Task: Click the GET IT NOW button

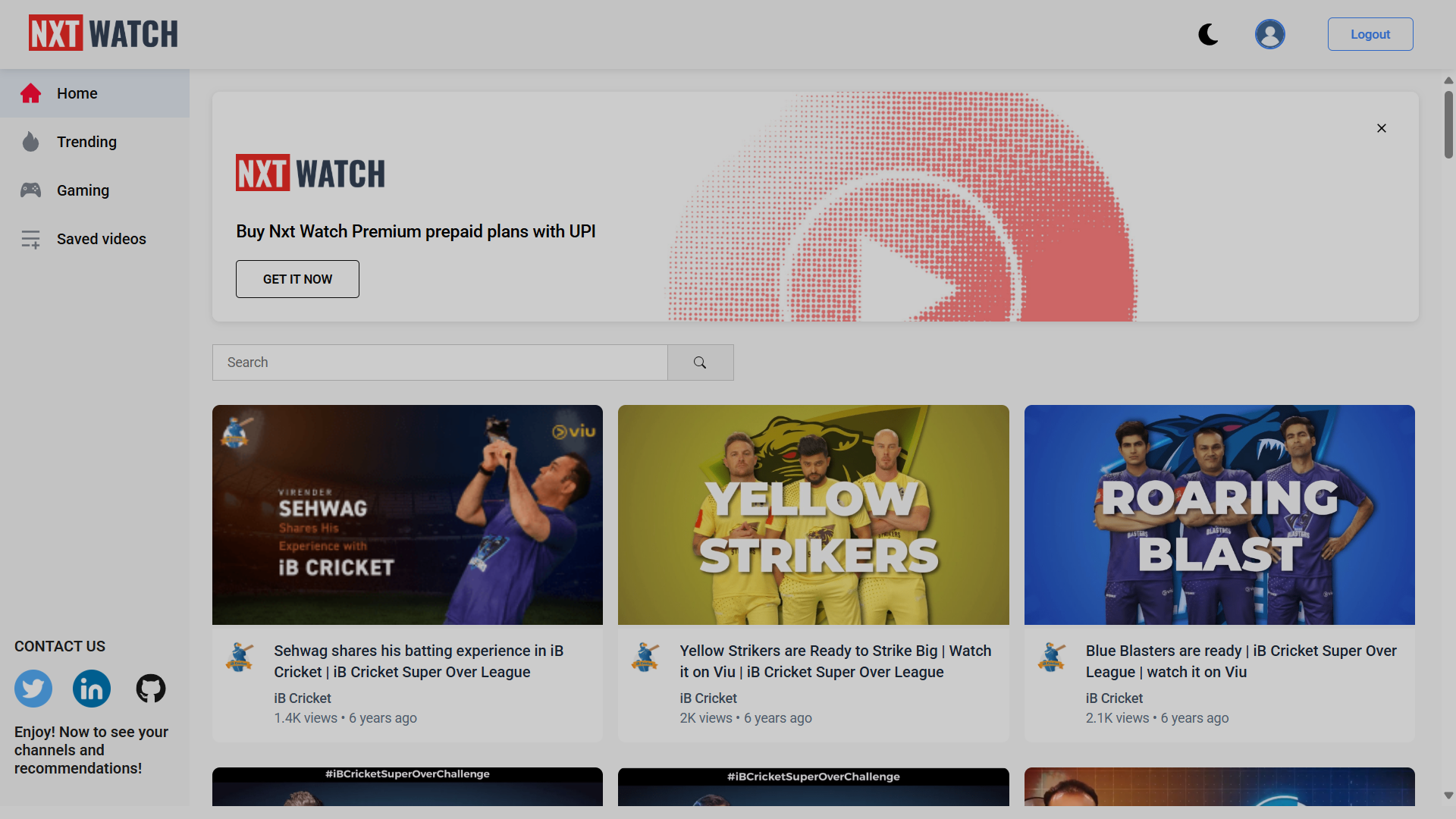Action: (x=297, y=279)
